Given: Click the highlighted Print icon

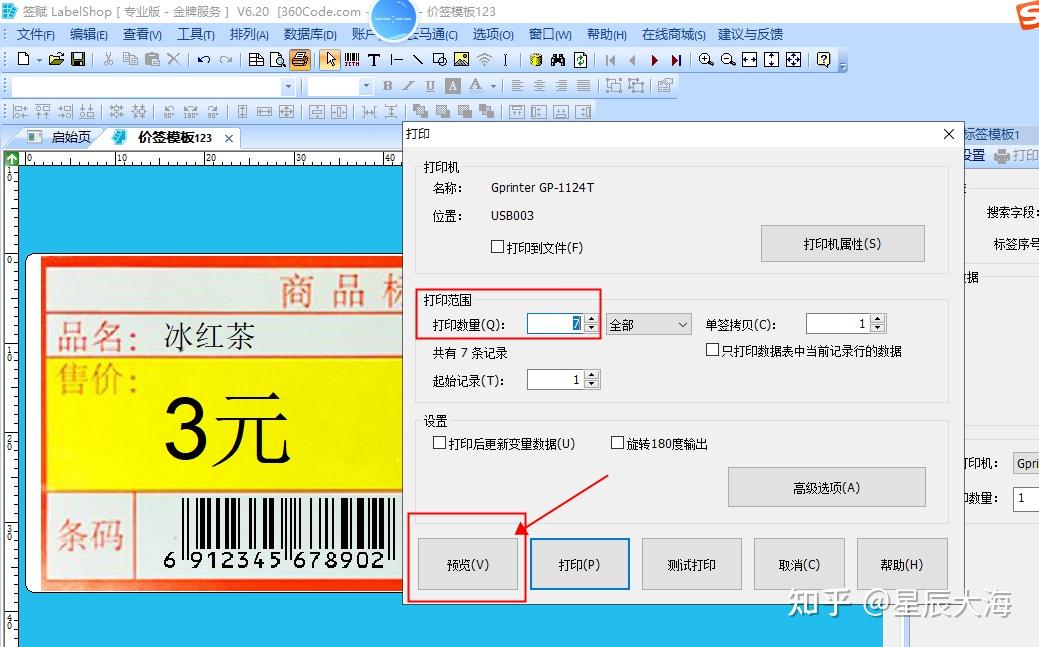Looking at the screenshot, I should (x=300, y=60).
